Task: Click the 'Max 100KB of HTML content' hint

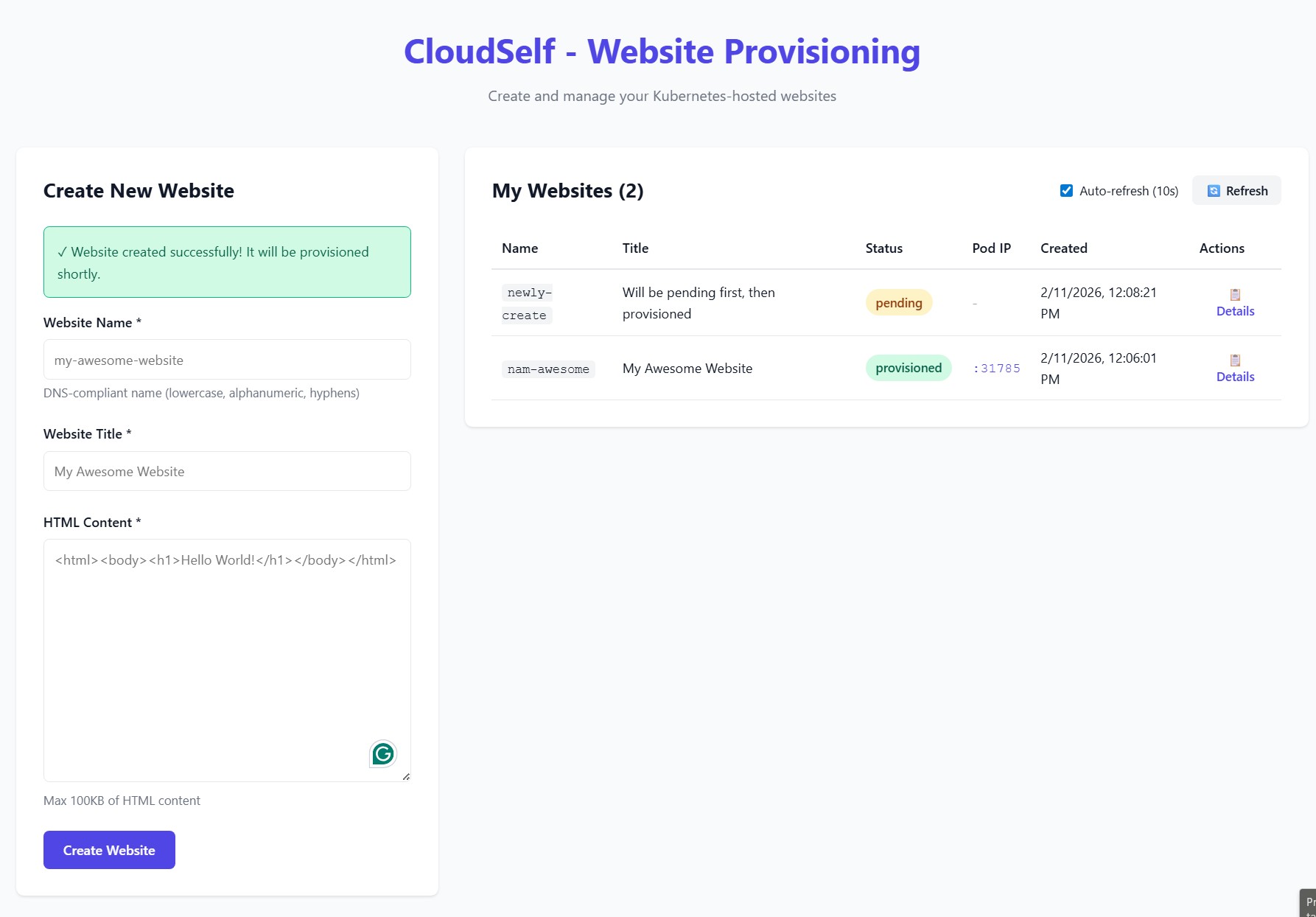Action: (122, 801)
